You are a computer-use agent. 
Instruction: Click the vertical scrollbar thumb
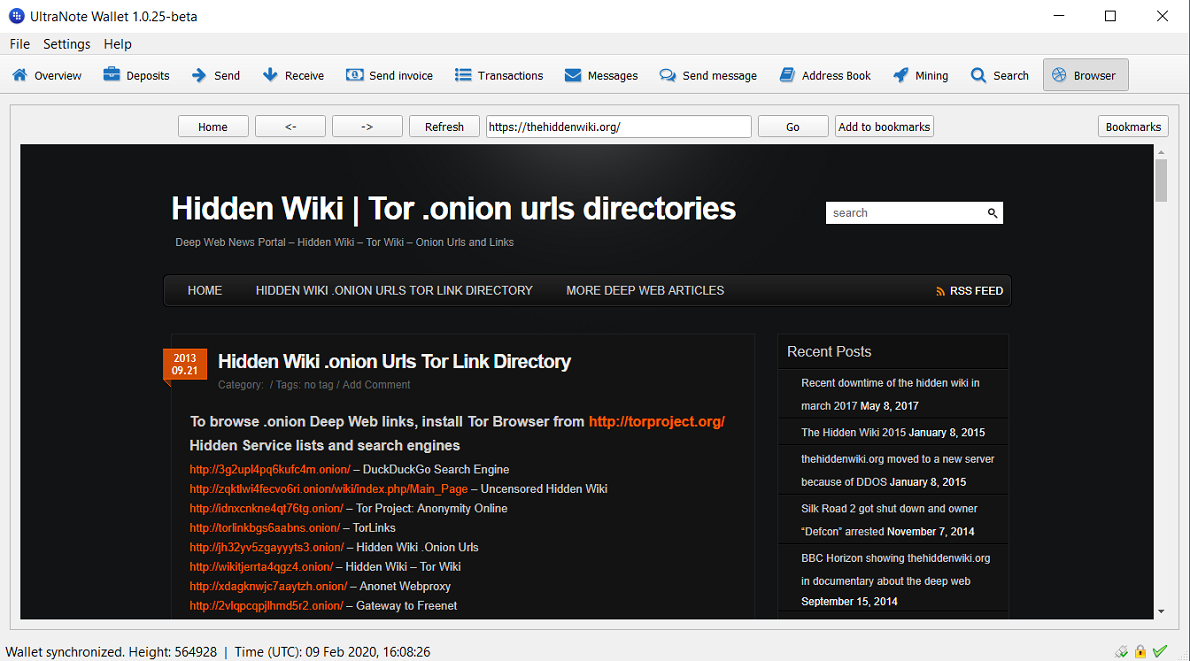[x=1161, y=181]
